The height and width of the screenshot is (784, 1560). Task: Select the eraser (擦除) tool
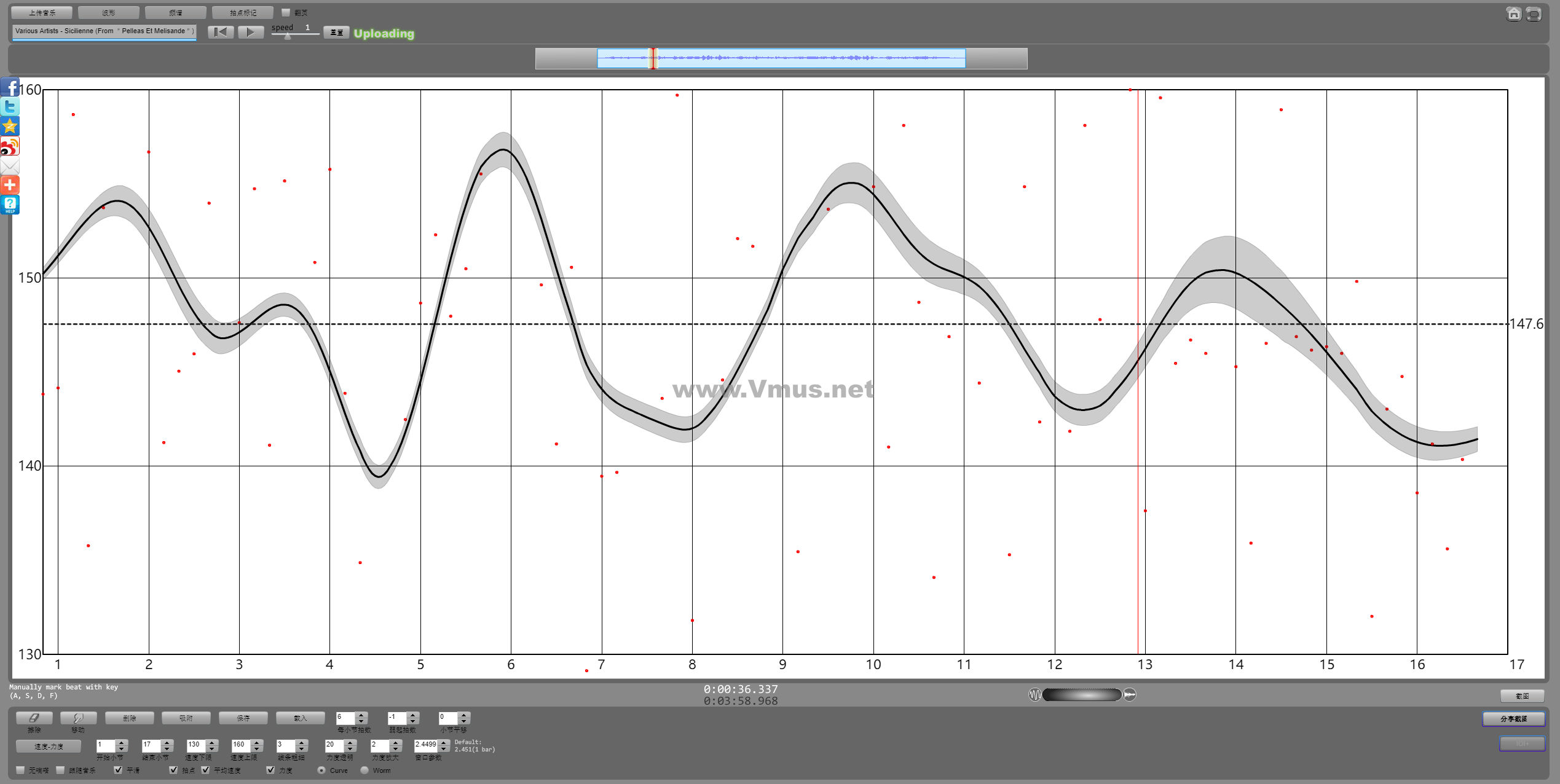[34, 718]
